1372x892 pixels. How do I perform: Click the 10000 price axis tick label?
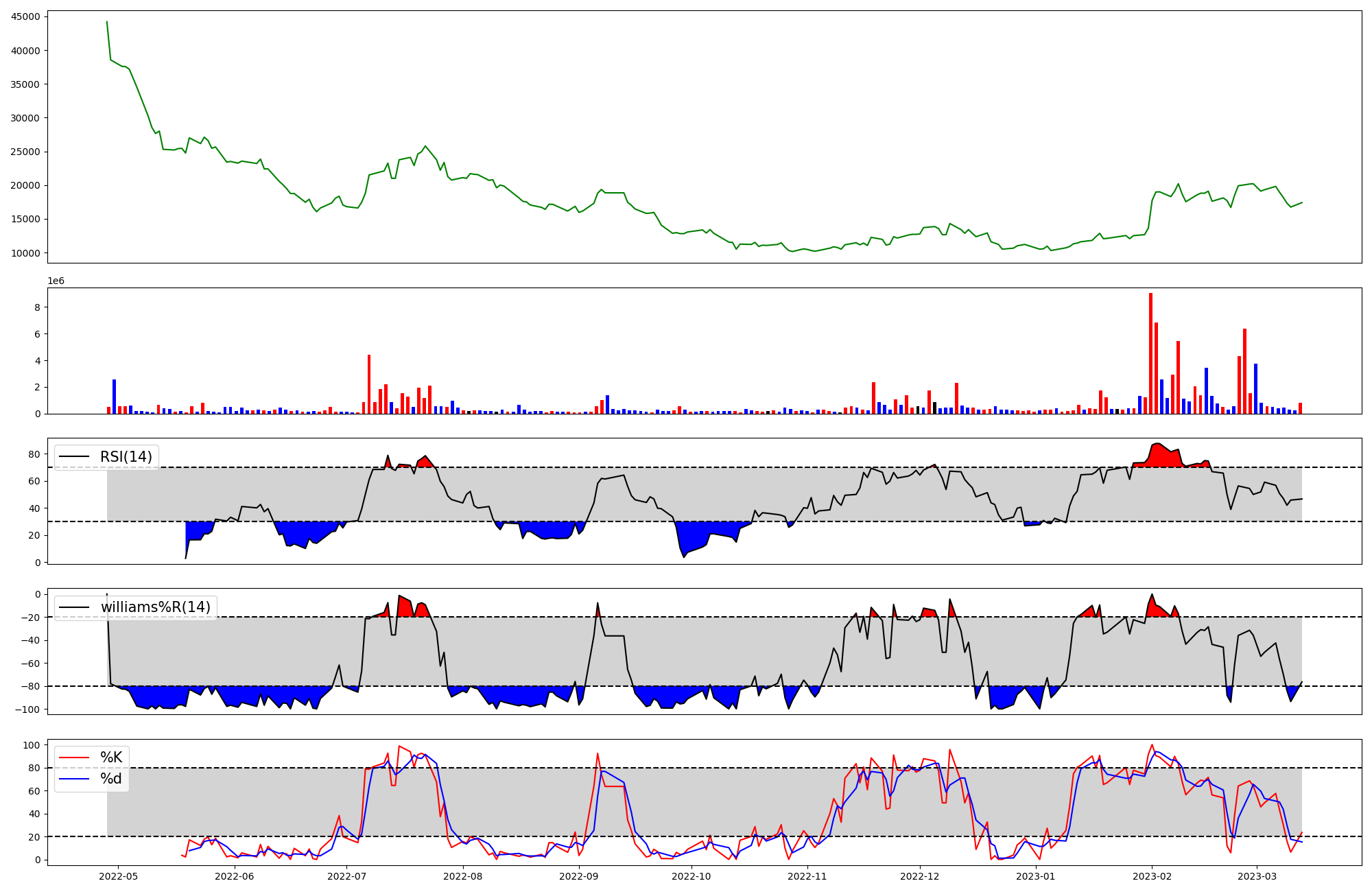26,253
